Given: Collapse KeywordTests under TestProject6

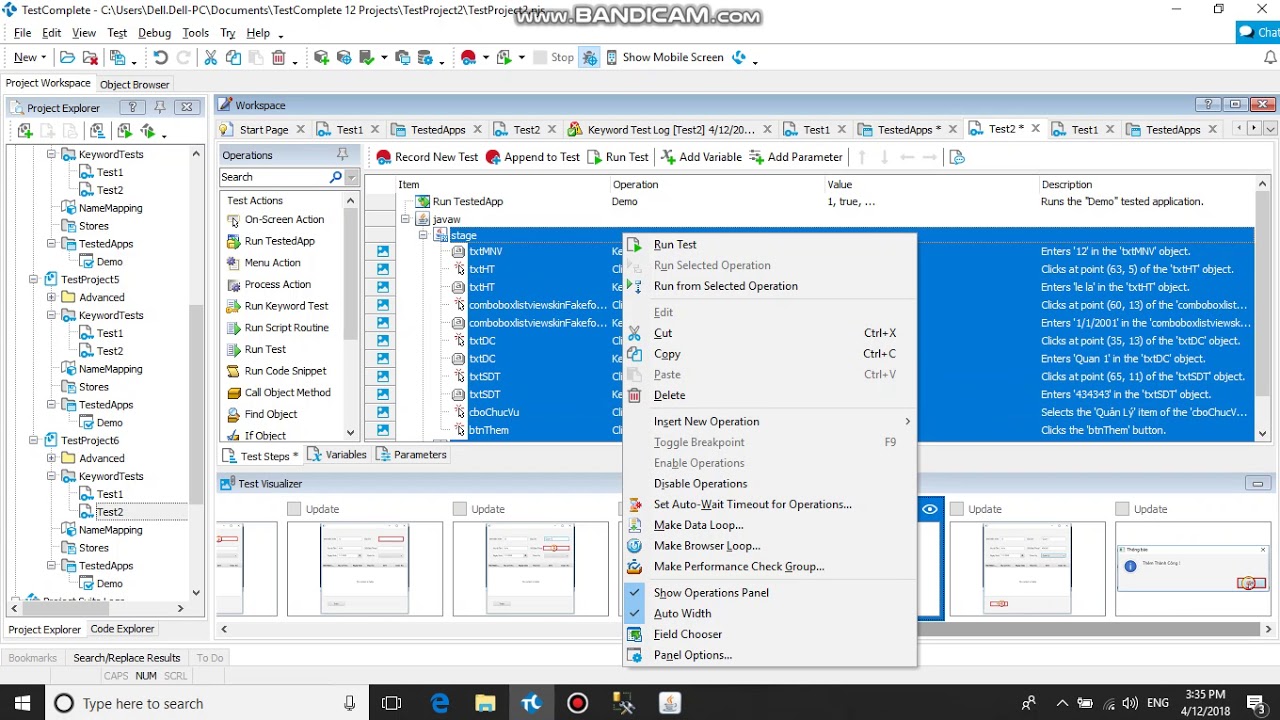Looking at the screenshot, I should point(51,476).
